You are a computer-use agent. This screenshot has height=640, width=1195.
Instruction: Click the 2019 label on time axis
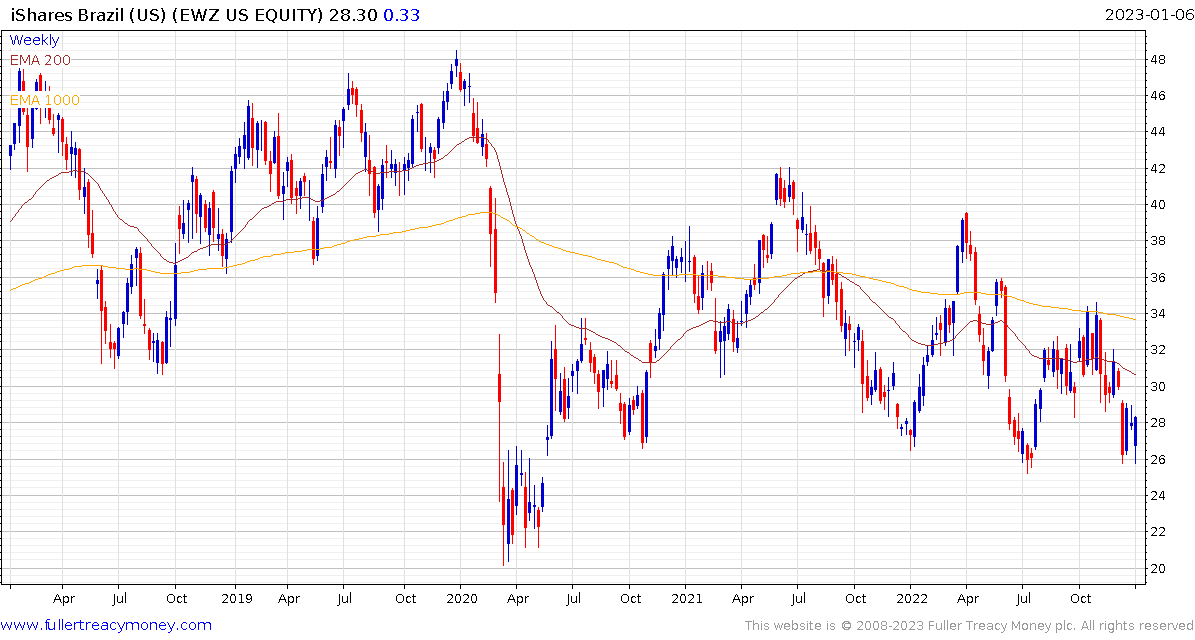(235, 598)
